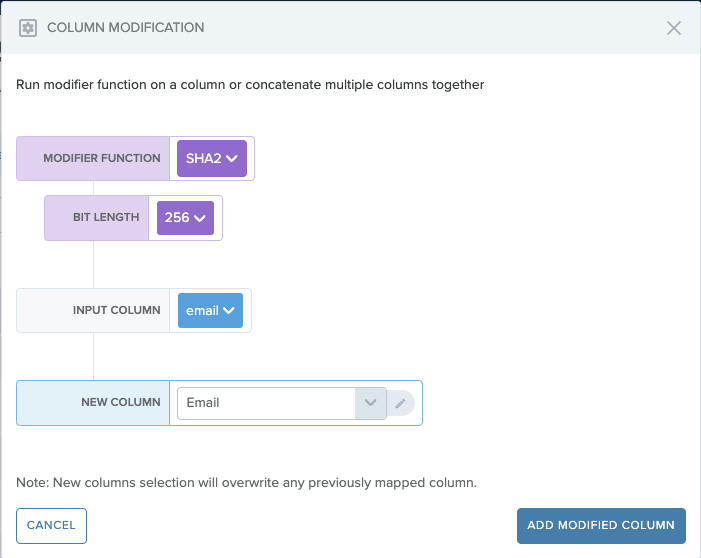Click the Bit Length label block
The image size is (701, 558).
pos(97,218)
